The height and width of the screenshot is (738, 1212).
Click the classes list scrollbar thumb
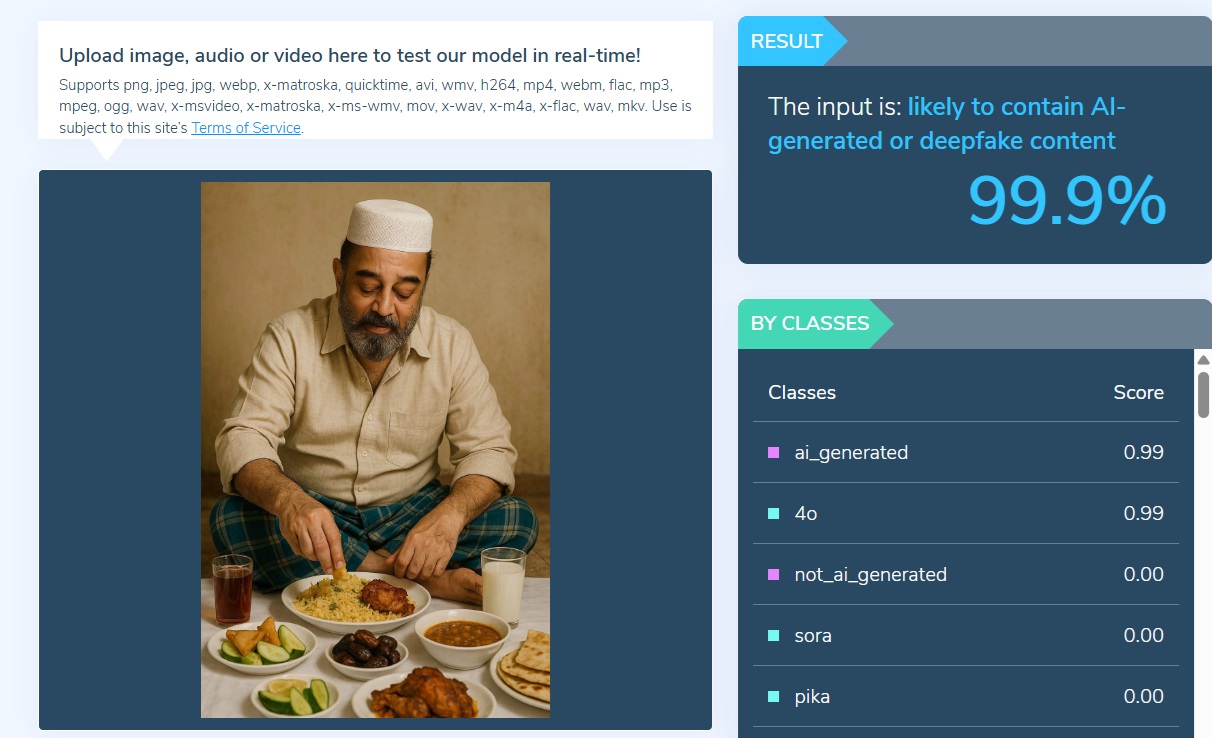pyautogui.click(x=1203, y=395)
